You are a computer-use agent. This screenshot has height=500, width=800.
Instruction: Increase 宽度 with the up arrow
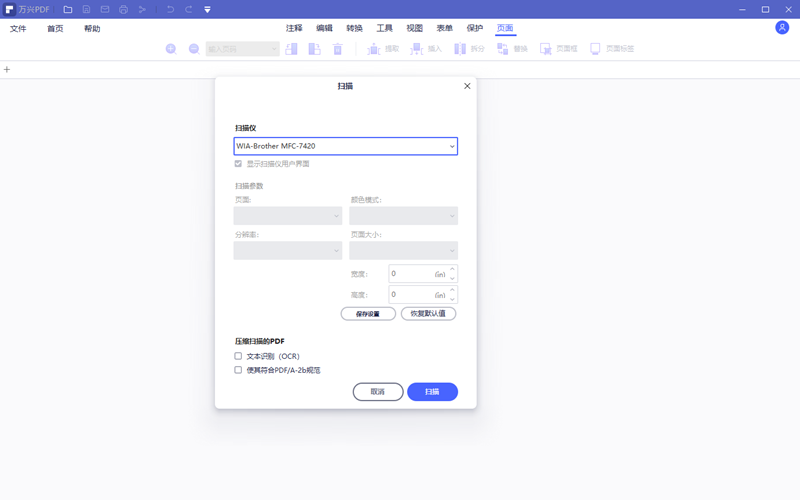coord(452,269)
